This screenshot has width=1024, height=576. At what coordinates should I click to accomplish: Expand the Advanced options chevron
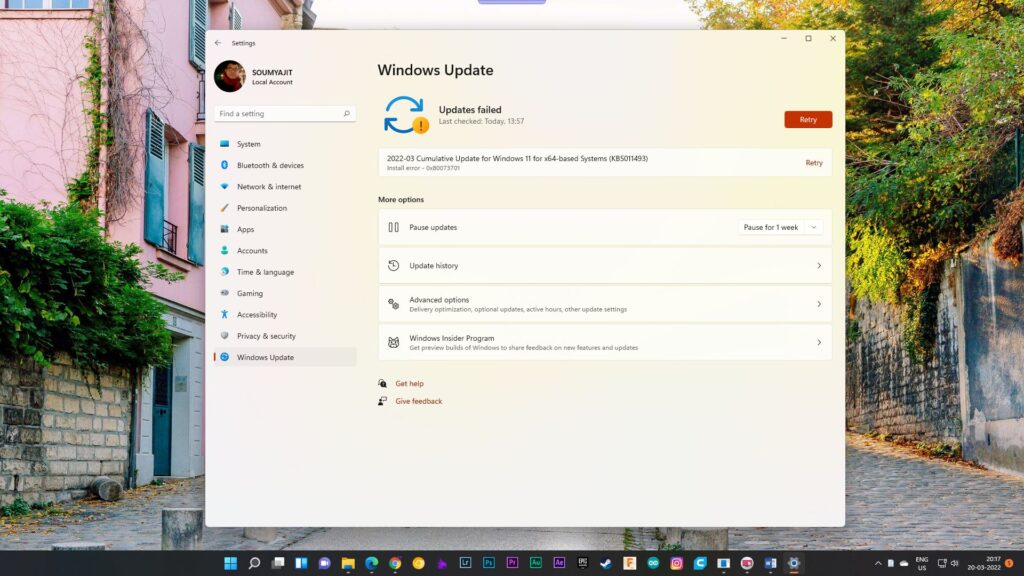pos(819,304)
